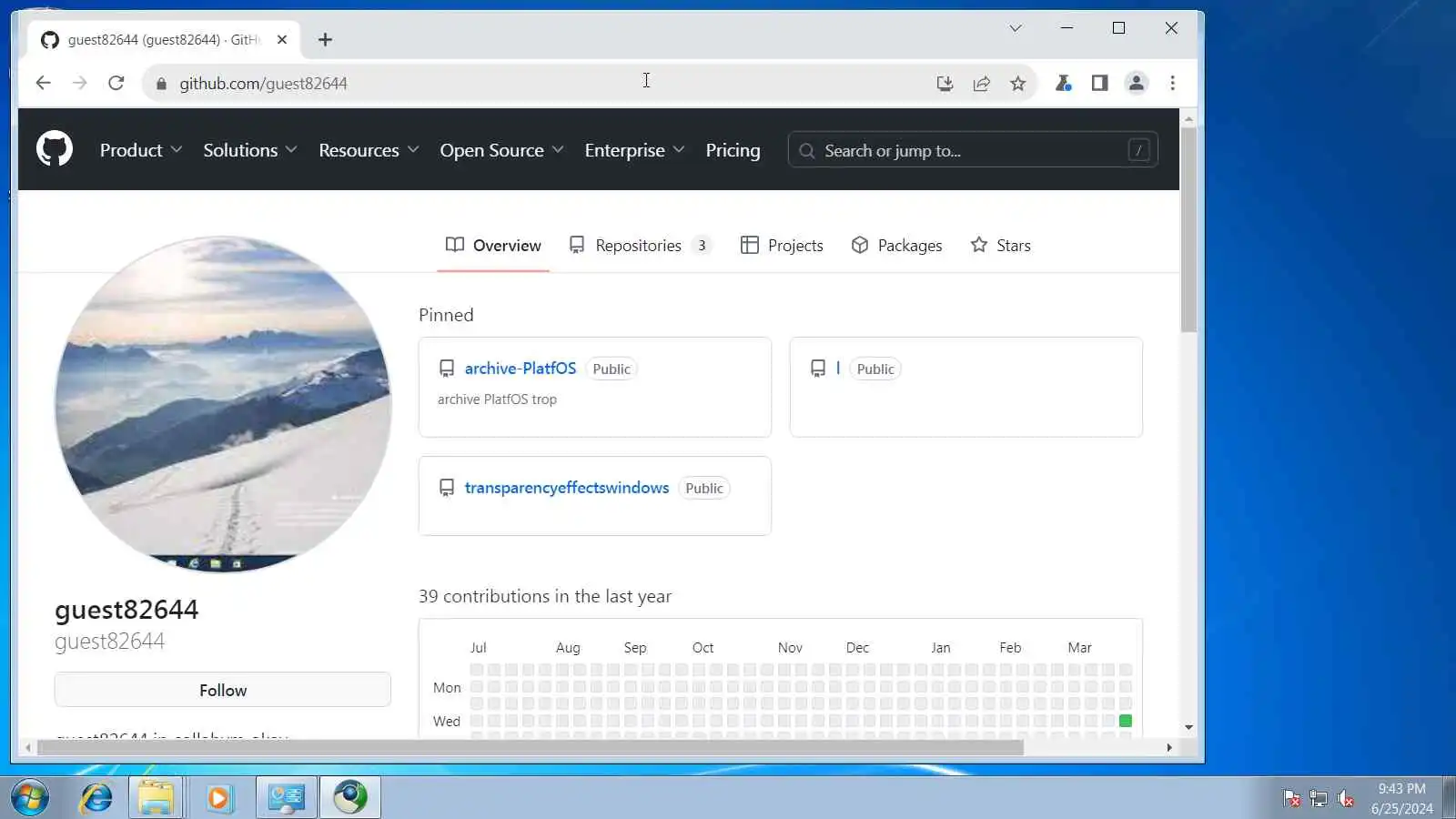Click the taskbar clock showing 9:43 PM
This screenshot has height=819, width=1456.
coord(1401,798)
